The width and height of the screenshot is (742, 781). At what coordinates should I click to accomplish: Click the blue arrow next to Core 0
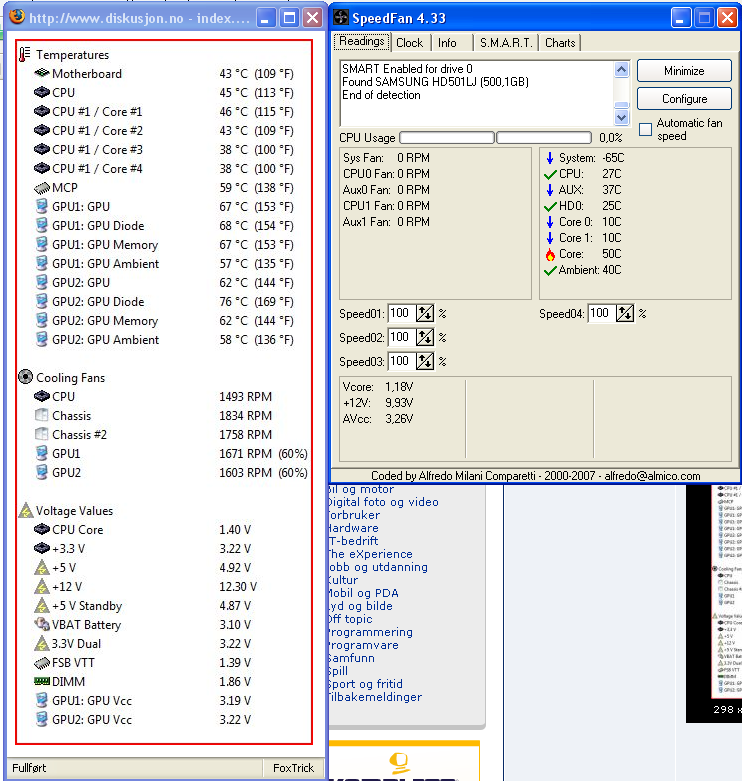click(x=550, y=222)
